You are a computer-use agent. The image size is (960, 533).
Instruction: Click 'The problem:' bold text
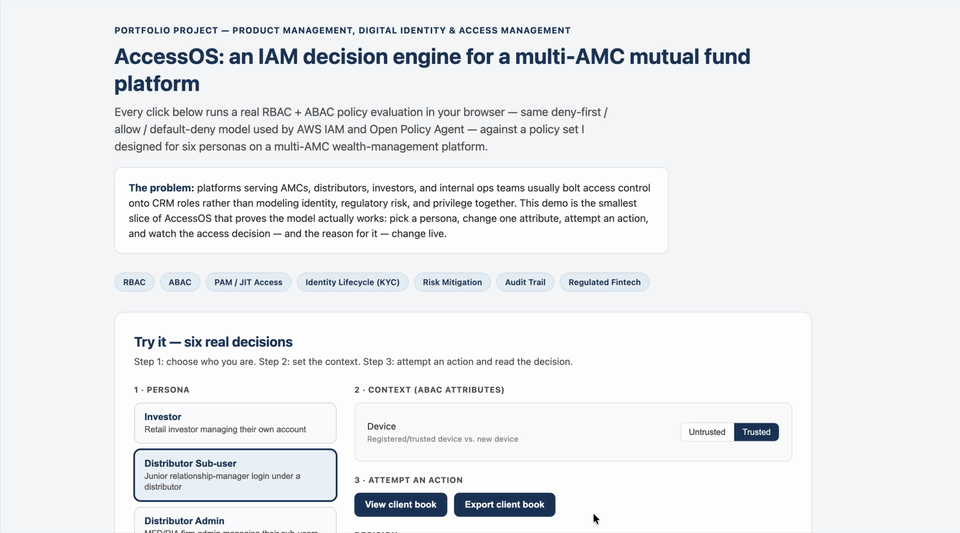161,188
